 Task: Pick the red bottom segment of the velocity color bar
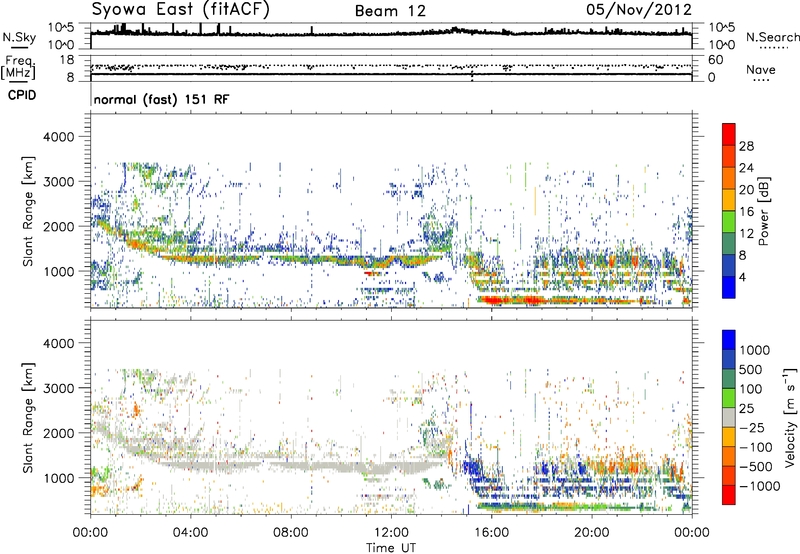[729, 495]
